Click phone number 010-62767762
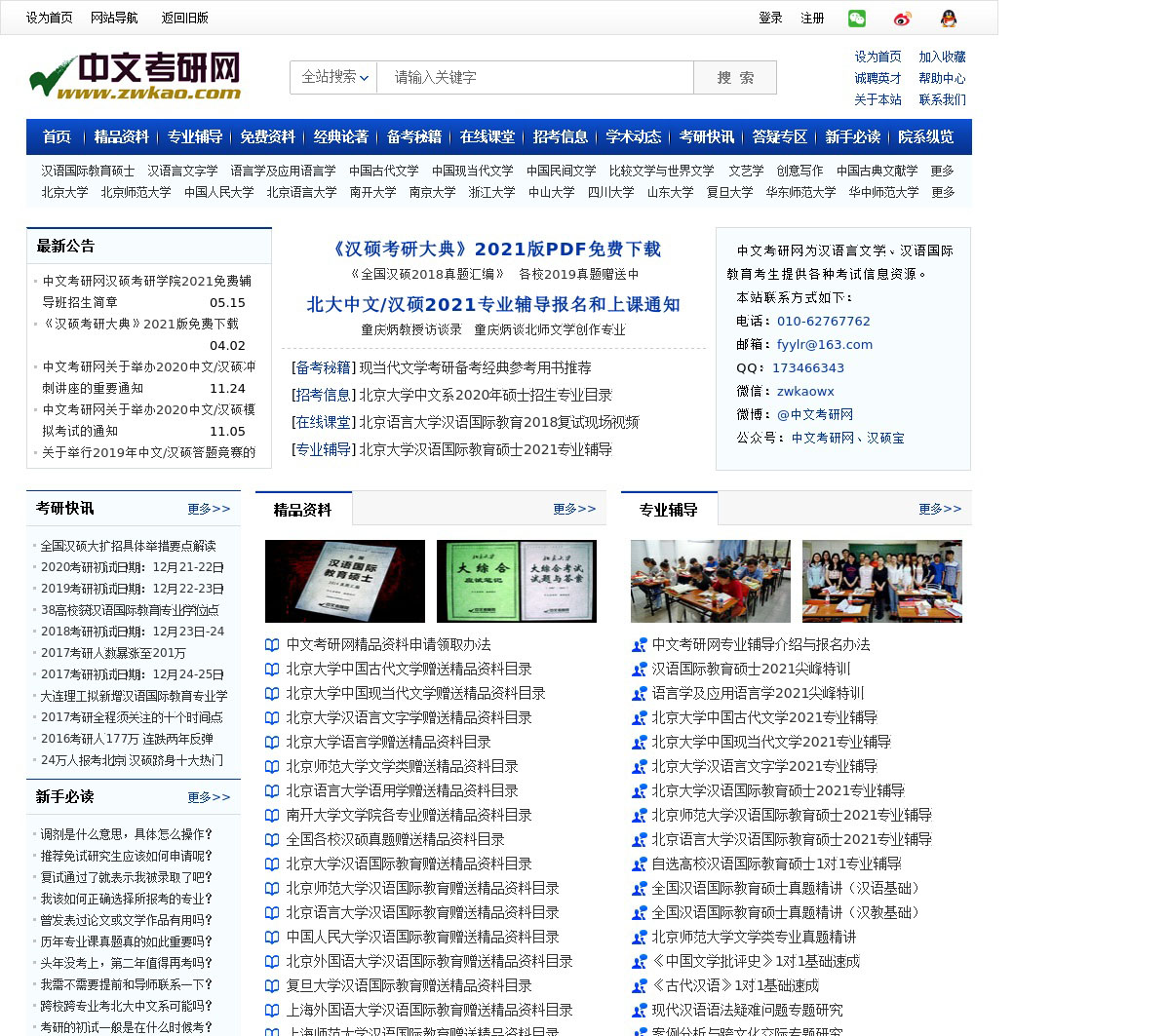 [824, 321]
